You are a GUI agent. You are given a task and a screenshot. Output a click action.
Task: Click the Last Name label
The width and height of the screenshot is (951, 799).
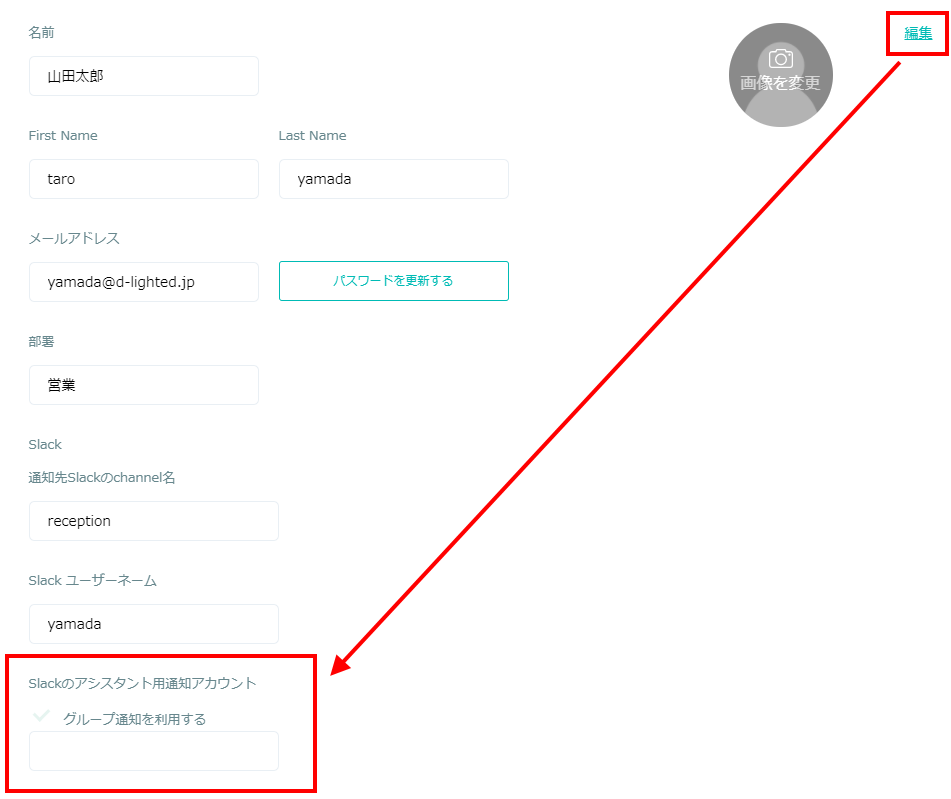[312, 135]
